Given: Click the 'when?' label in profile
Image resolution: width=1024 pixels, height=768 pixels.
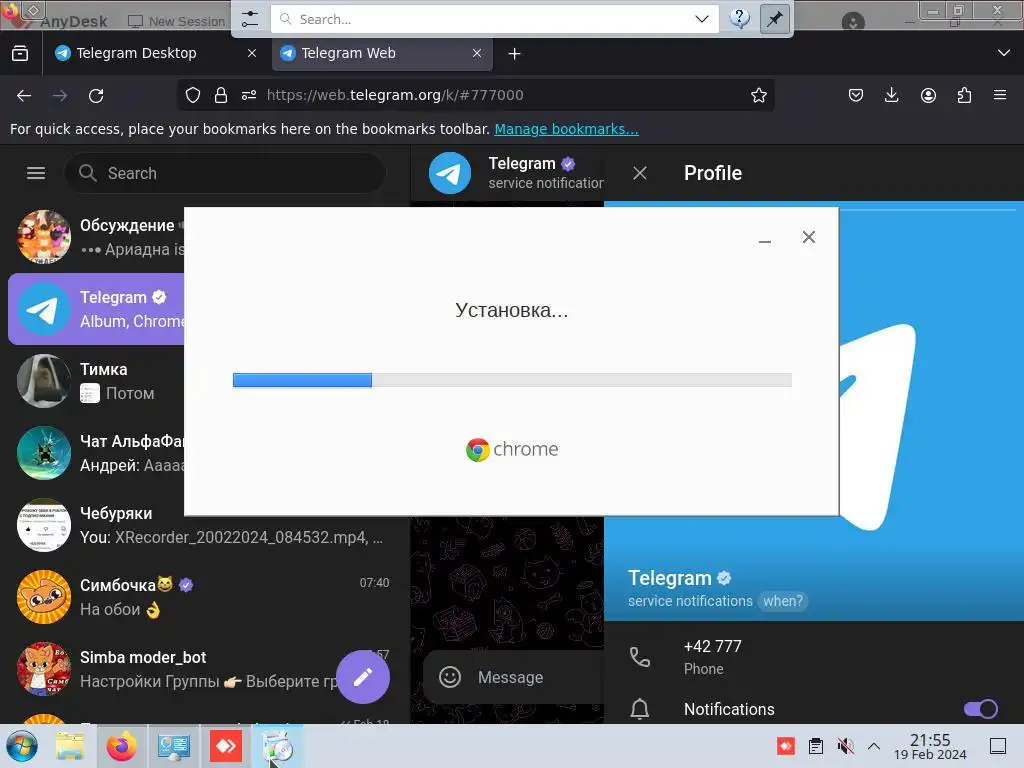Looking at the screenshot, I should [783, 601].
